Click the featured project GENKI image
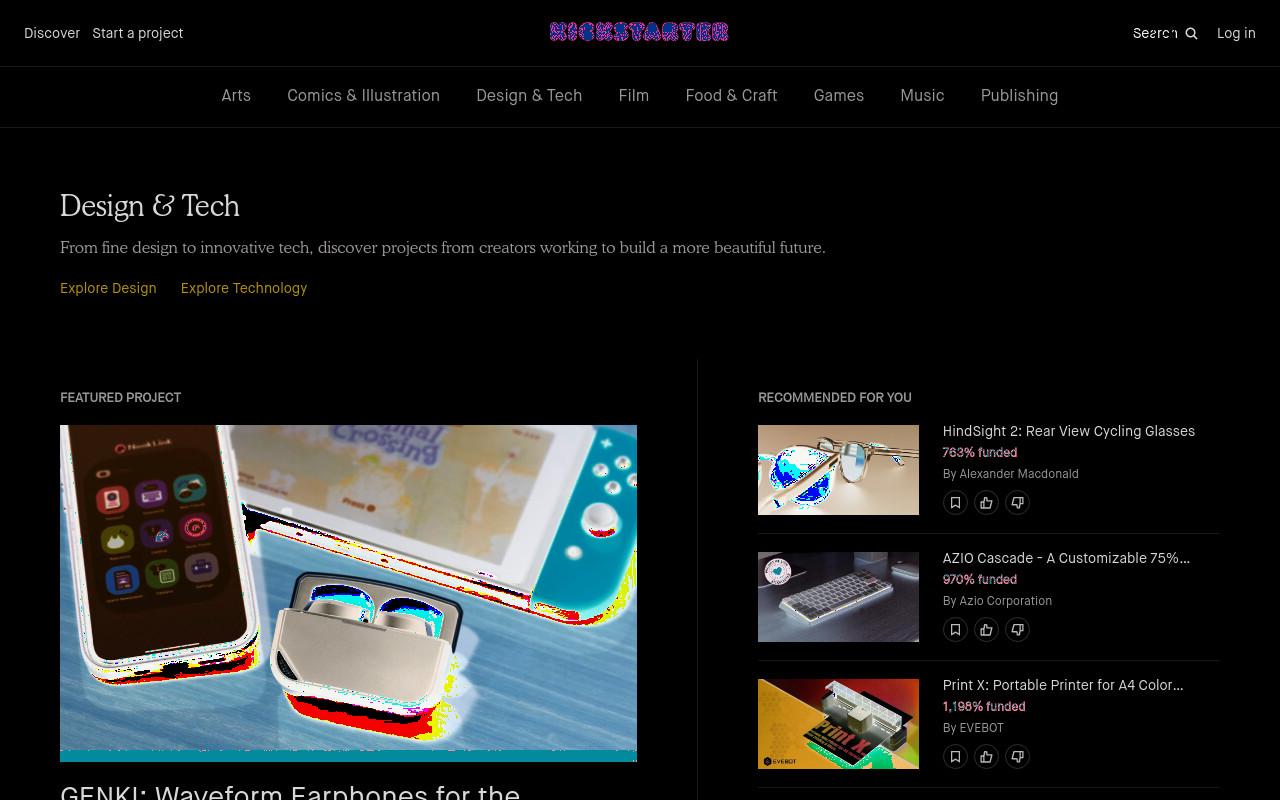This screenshot has height=800, width=1280. coord(348,593)
